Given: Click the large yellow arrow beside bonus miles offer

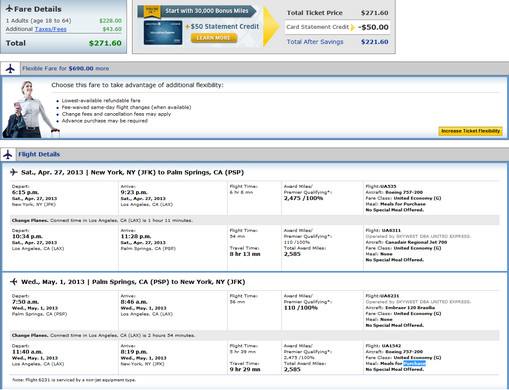Looking at the screenshot, I should coord(271,26).
